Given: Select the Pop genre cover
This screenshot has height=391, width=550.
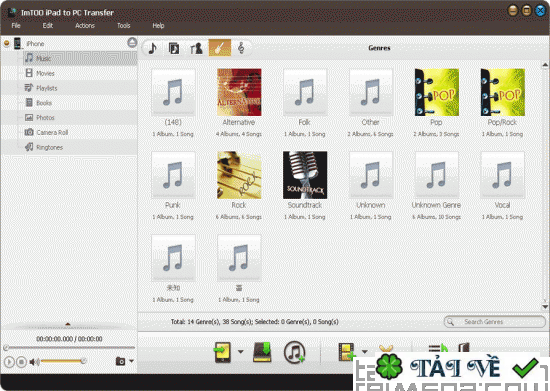Looking at the screenshot, I should [x=437, y=92].
